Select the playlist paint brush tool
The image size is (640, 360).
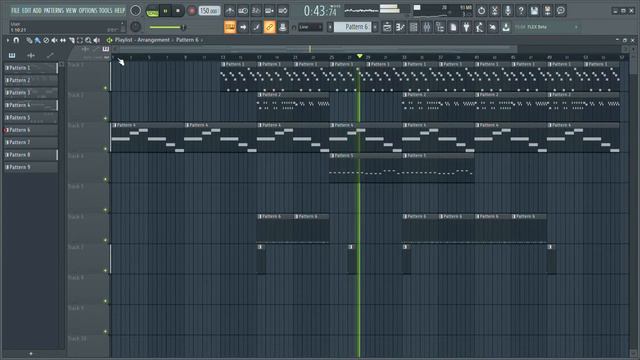[38, 40]
